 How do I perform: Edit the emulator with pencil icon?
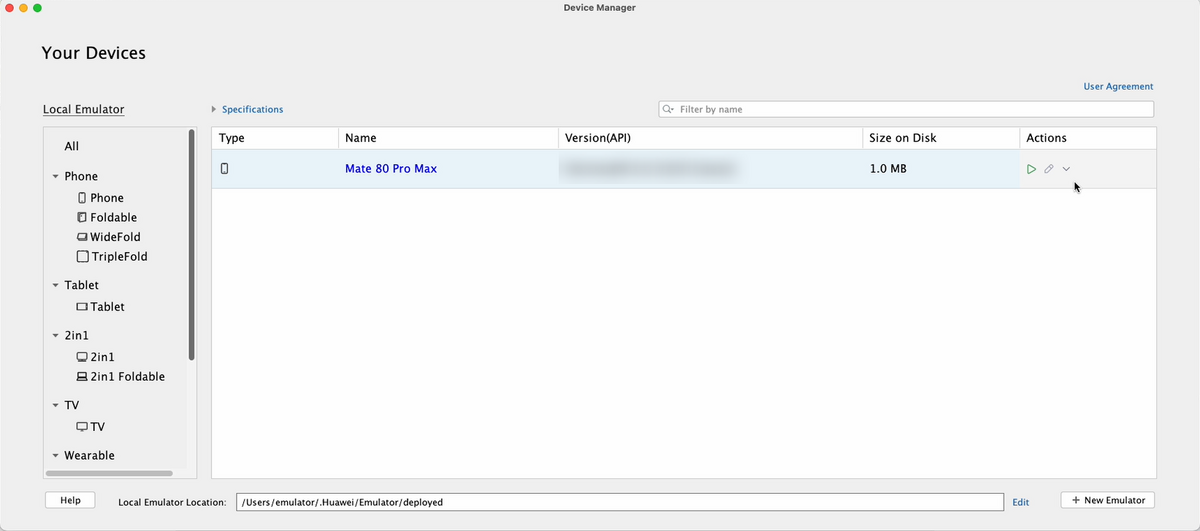click(1049, 169)
